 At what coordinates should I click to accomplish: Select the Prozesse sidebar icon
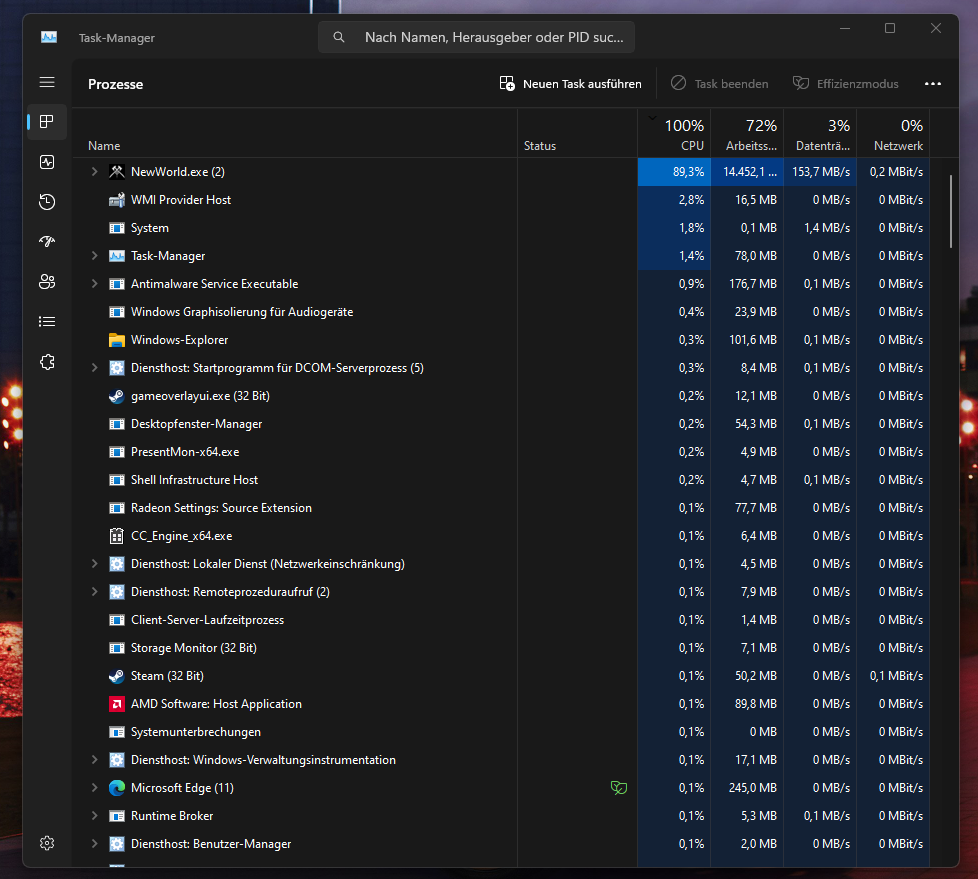(x=47, y=122)
